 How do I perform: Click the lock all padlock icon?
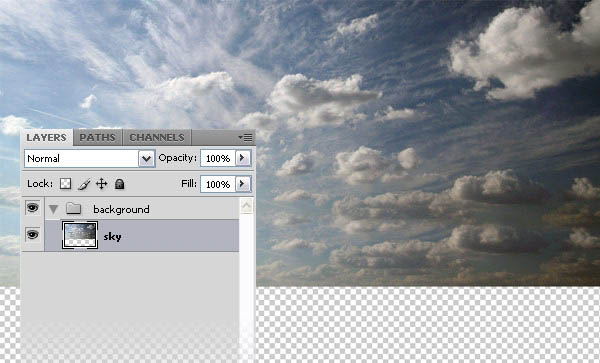point(119,184)
